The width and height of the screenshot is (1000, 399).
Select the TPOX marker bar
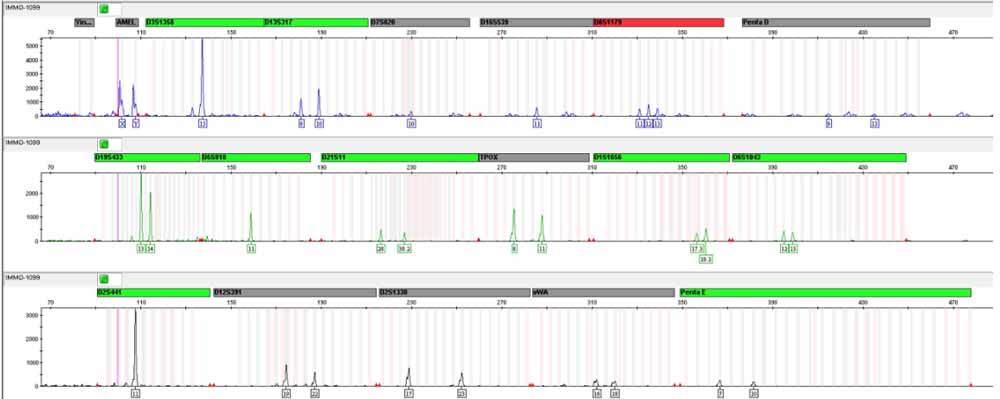(534, 157)
